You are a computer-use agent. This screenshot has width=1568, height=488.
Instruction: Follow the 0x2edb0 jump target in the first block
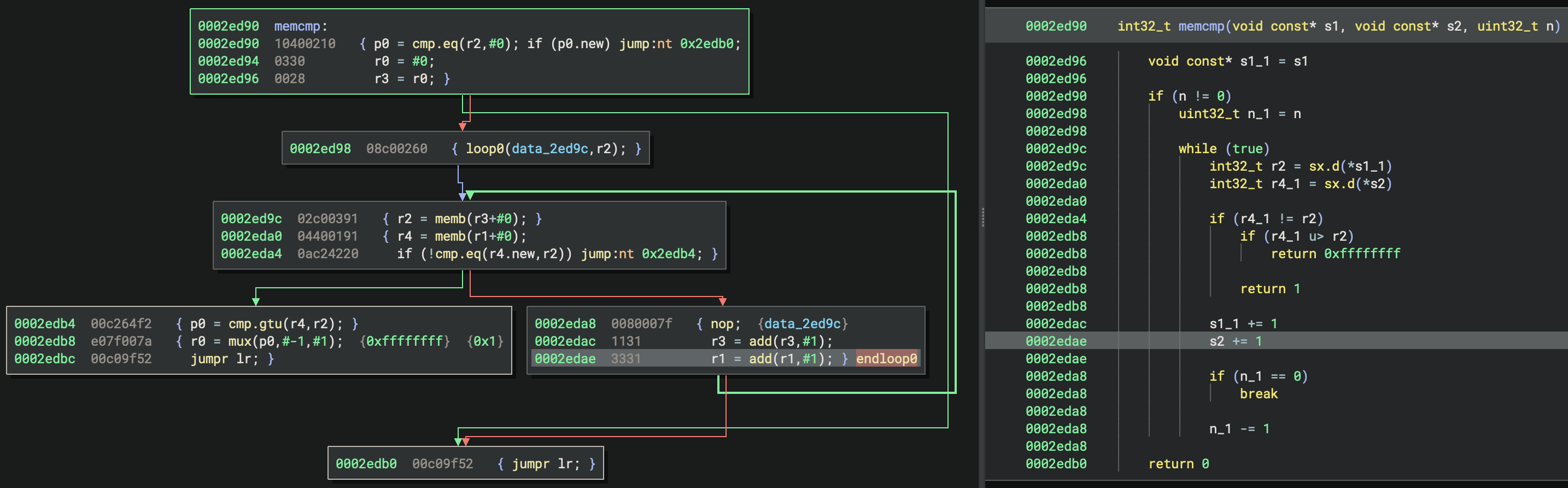pyautogui.click(x=706, y=44)
